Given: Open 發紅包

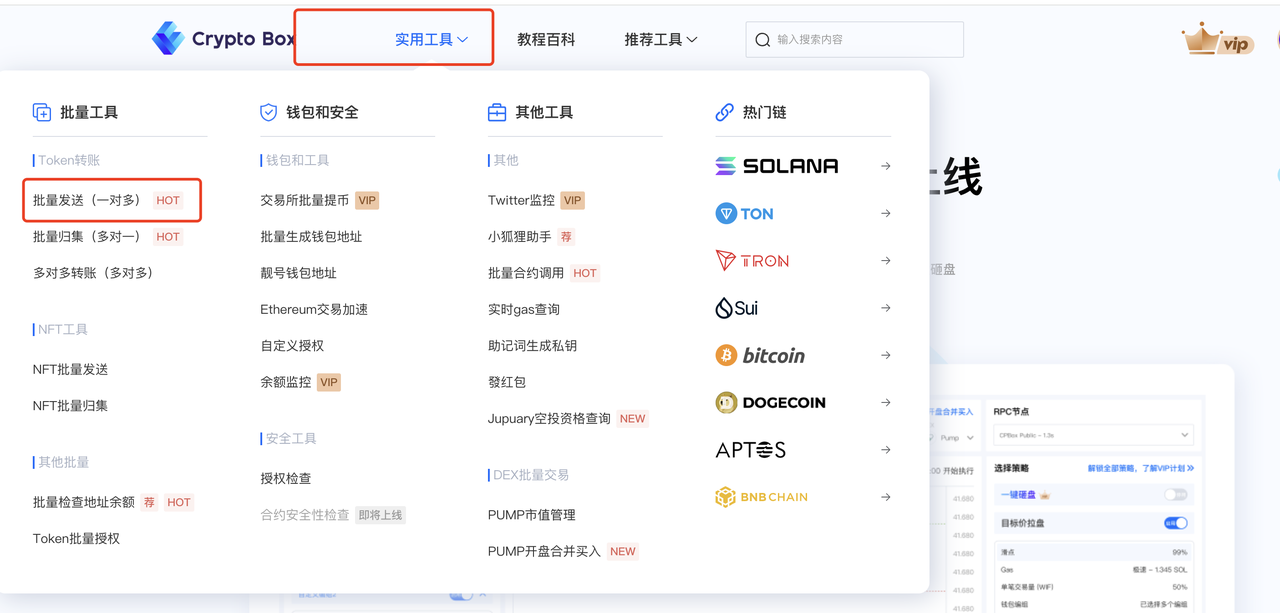Looking at the screenshot, I should [507, 382].
